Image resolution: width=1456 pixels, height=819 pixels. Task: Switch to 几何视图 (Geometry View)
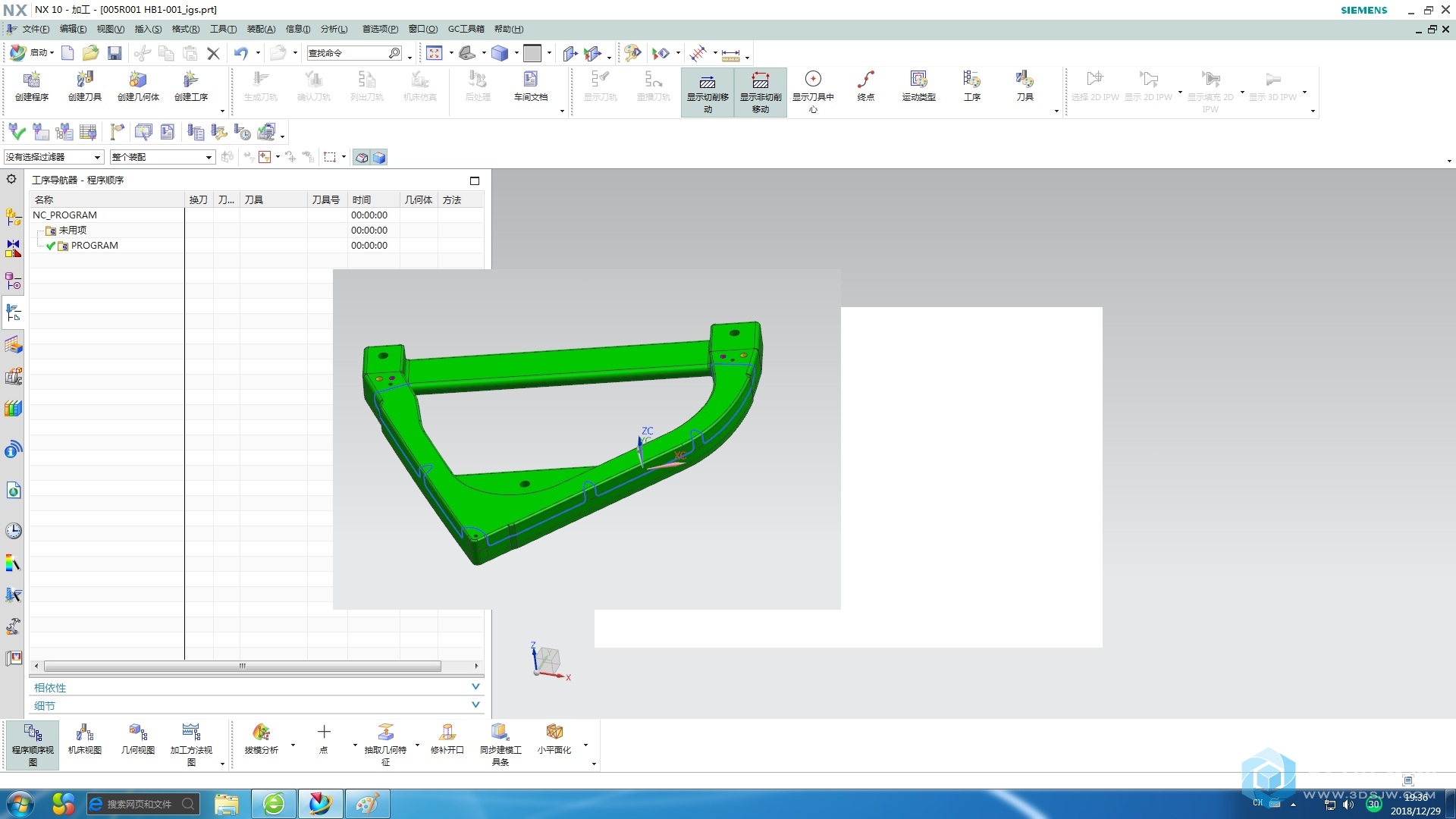pyautogui.click(x=138, y=739)
